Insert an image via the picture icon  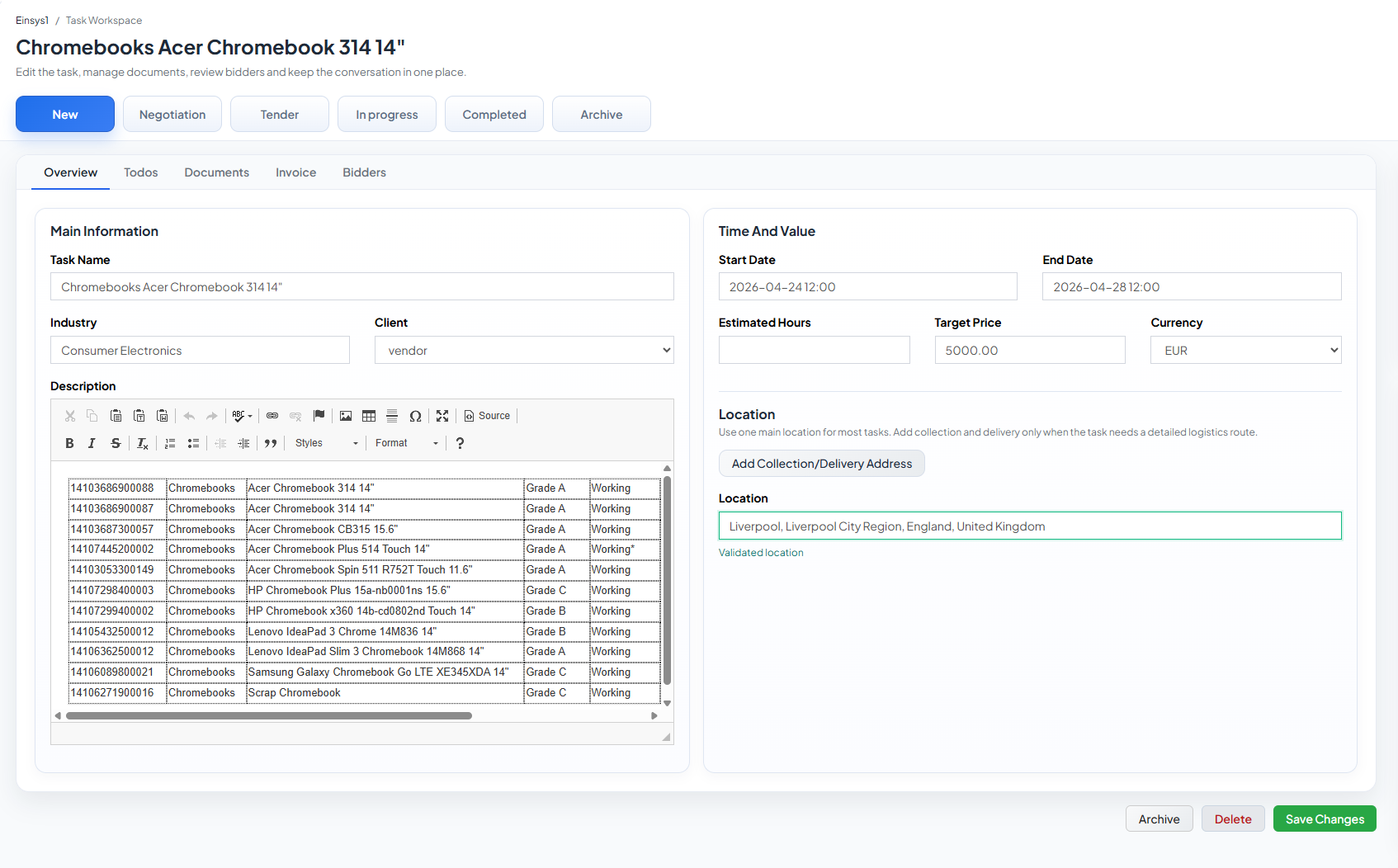pos(346,416)
